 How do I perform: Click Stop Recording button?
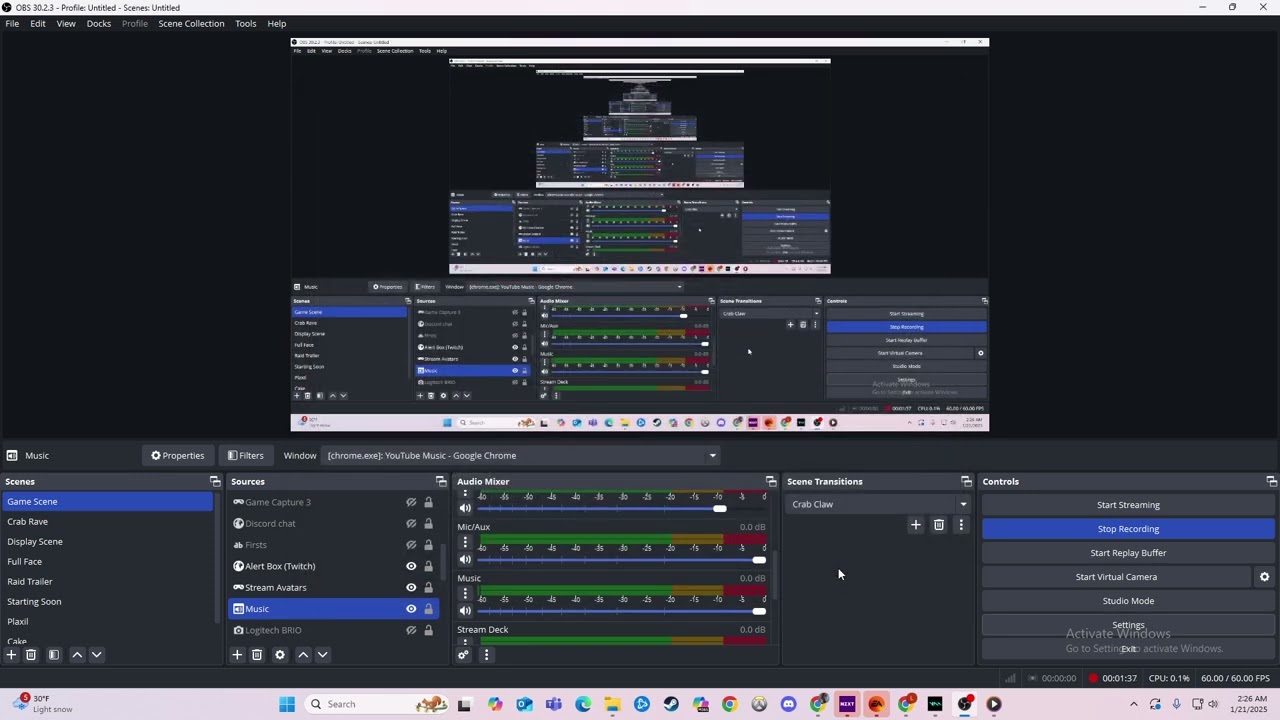1128,529
